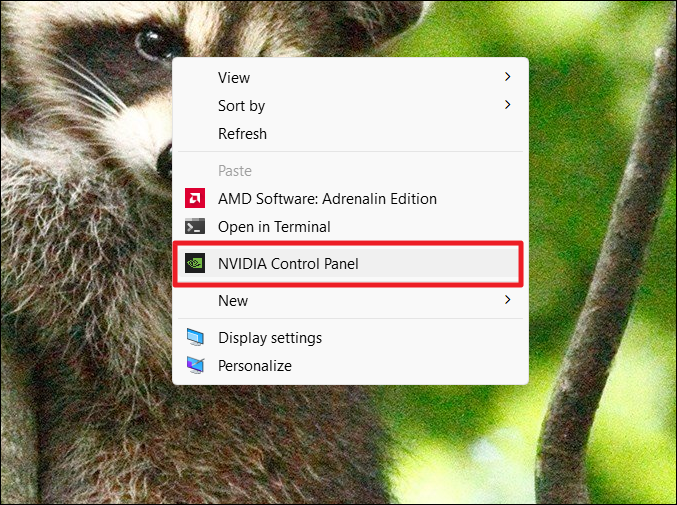This screenshot has height=505, width=677.
Task: Choose Sort by from the context menu
Action: click(x=350, y=106)
